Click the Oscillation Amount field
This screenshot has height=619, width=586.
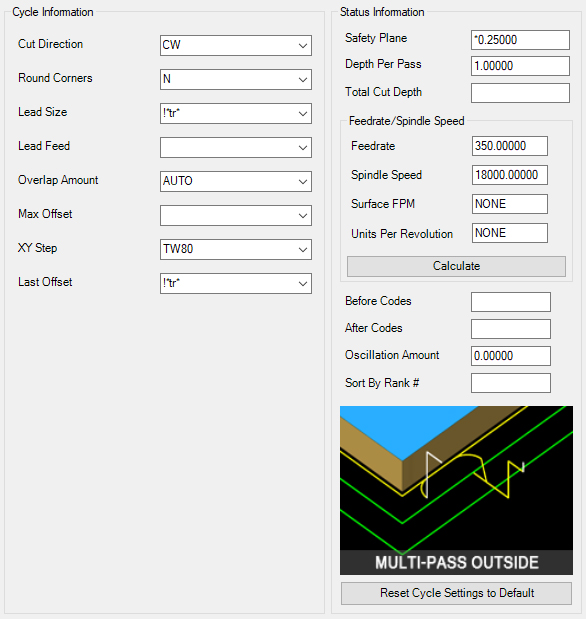pos(511,356)
